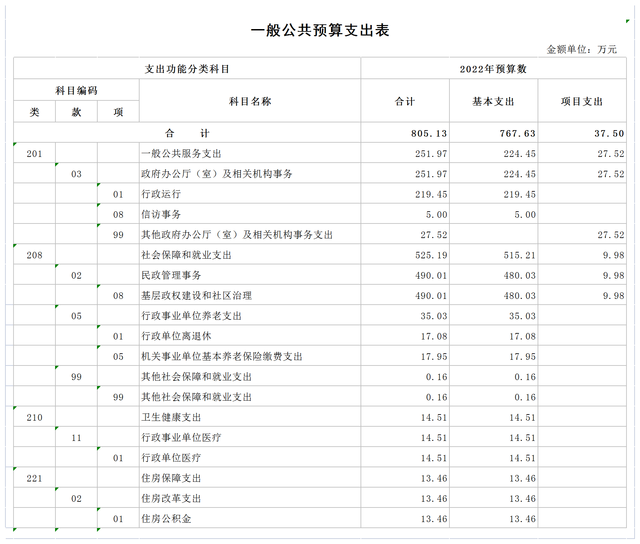Select the 科目名称 header cell
This screenshot has height=544, width=640.
pos(250,101)
